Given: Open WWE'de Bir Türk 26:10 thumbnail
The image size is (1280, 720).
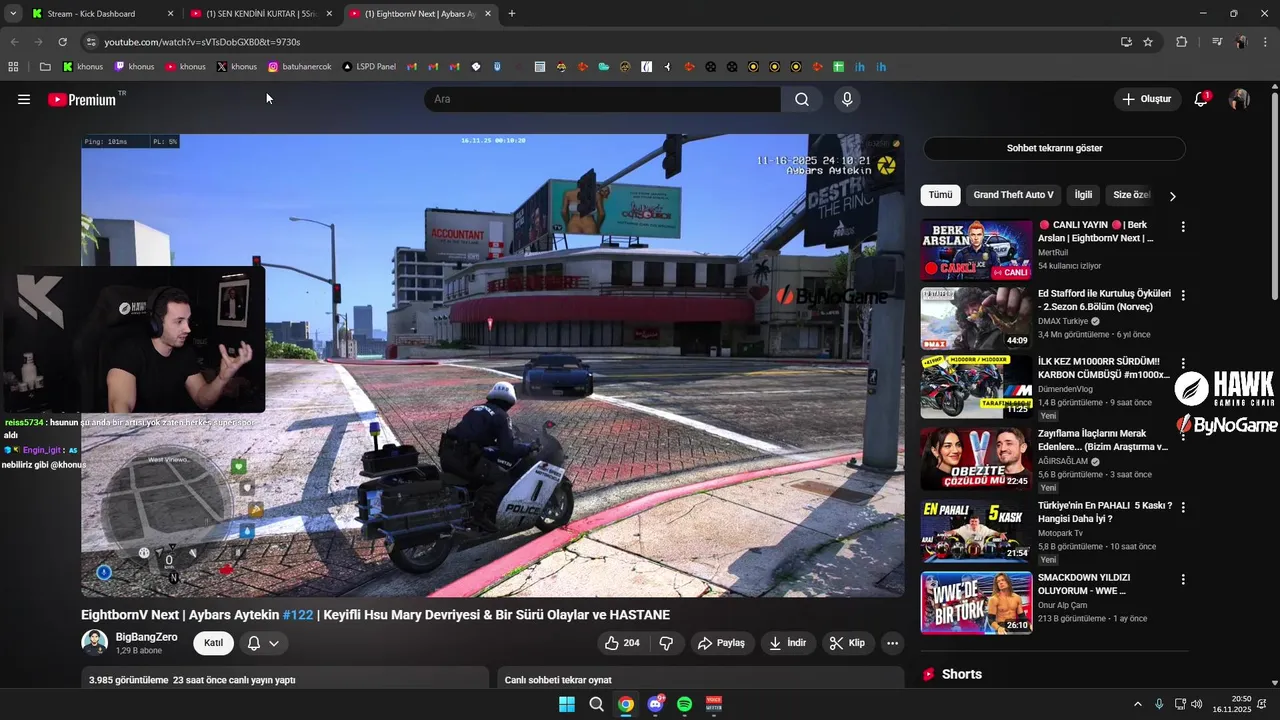Looking at the screenshot, I should [x=976, y=603].
